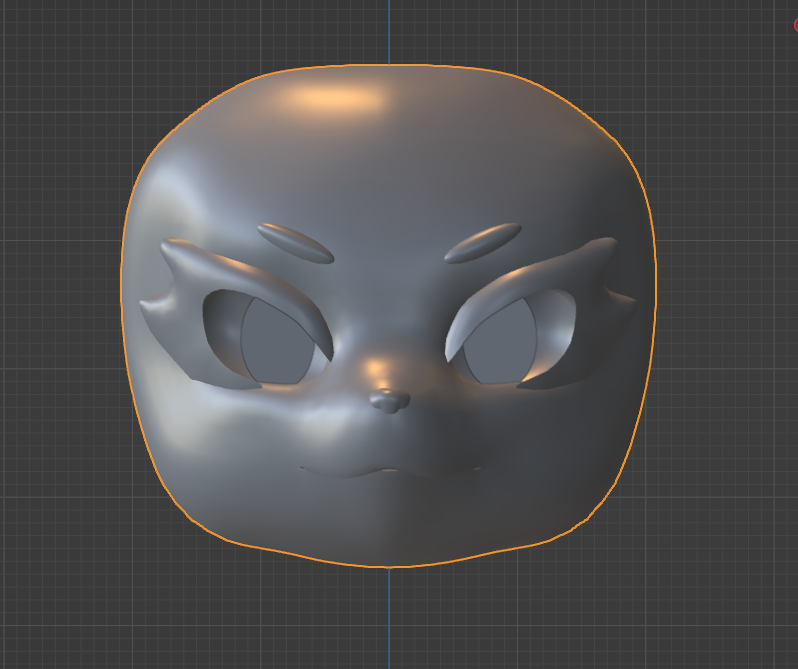Click the mouth line on the model
Screen dimensions: 798x669
pyautogui.click(x=390, y=471)
